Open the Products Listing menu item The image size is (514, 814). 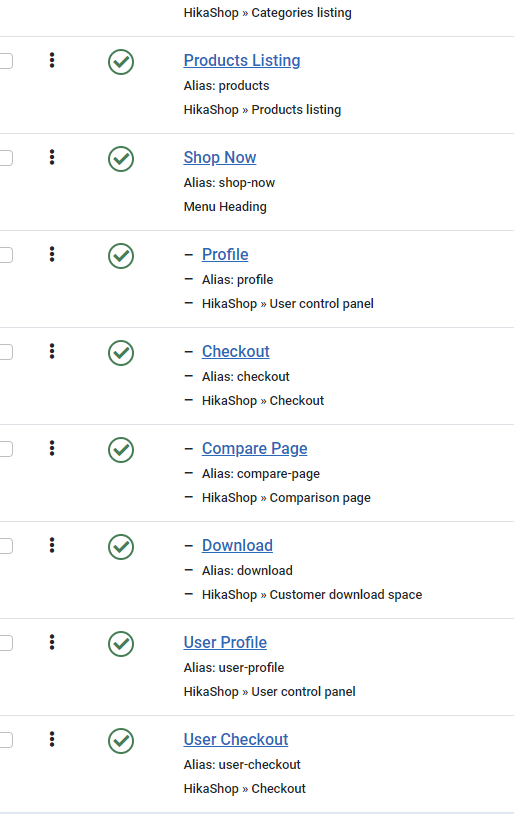click(x=242, y=60)
